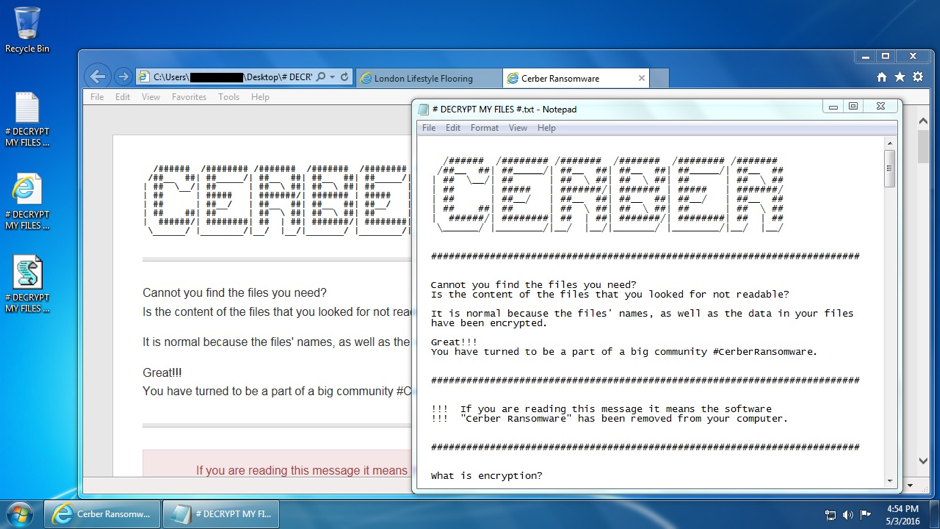
Task: Open Internet Explorer Edit menu
Action: coord(122,97)
